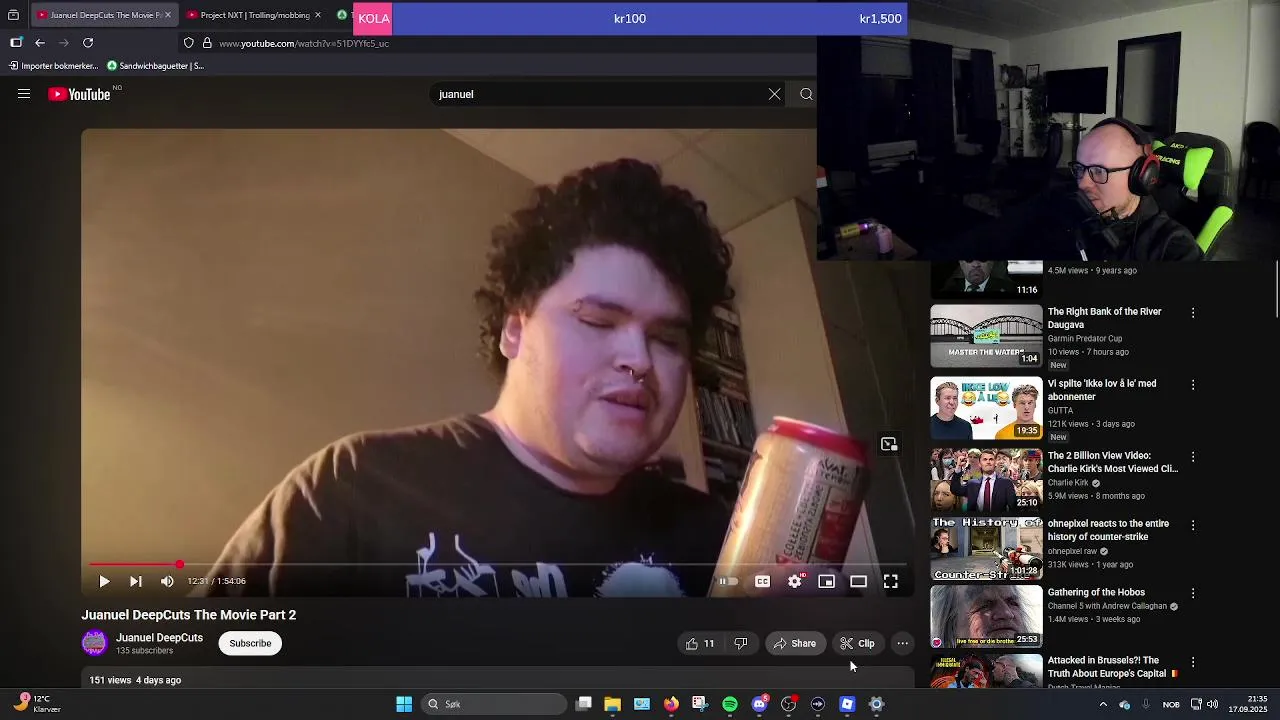The height and width of the screenshot is (720, 1280).
Task: Open the Importer bokmerker bookmark
Action: point(53,66)
